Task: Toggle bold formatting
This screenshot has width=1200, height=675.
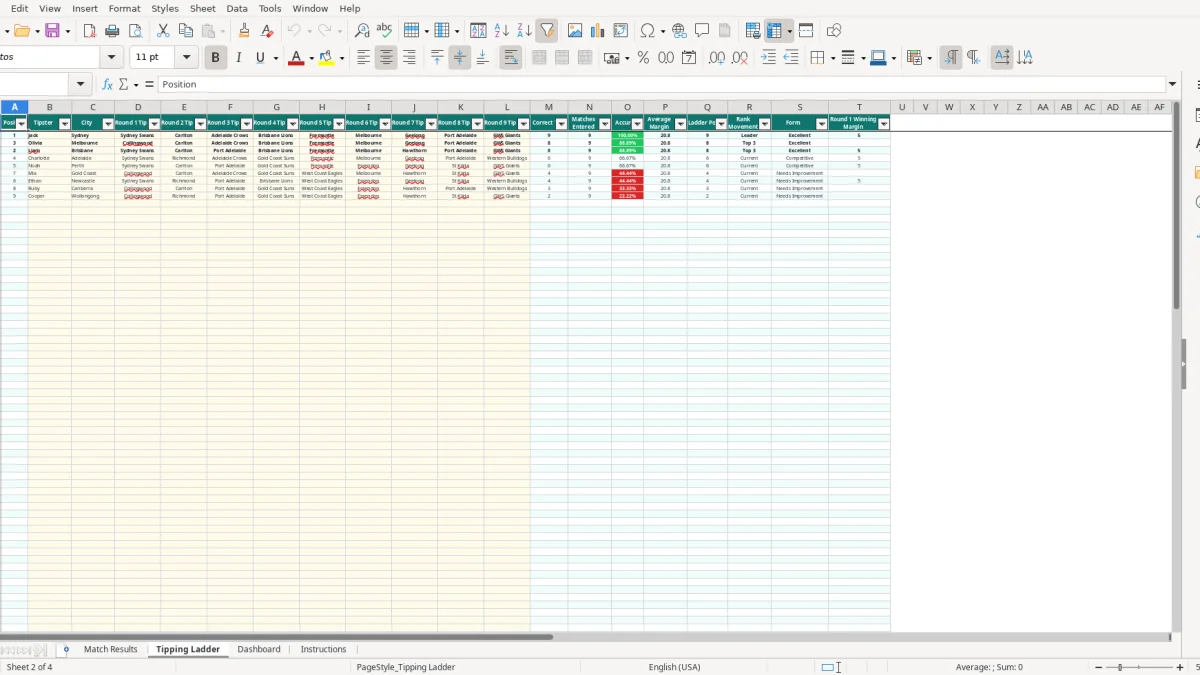Action: [215, 58]
